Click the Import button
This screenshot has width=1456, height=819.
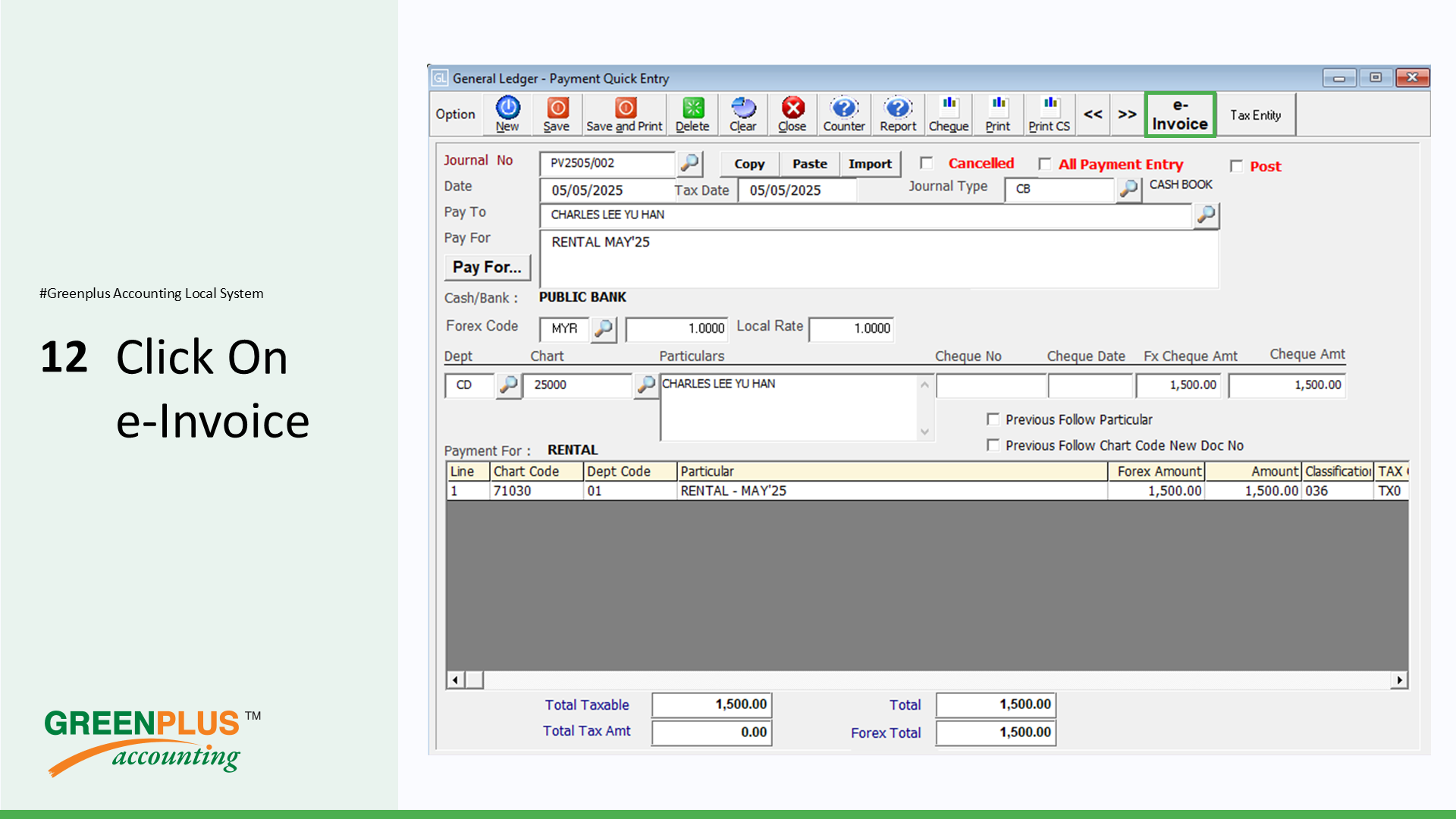[x=870, y=164]
